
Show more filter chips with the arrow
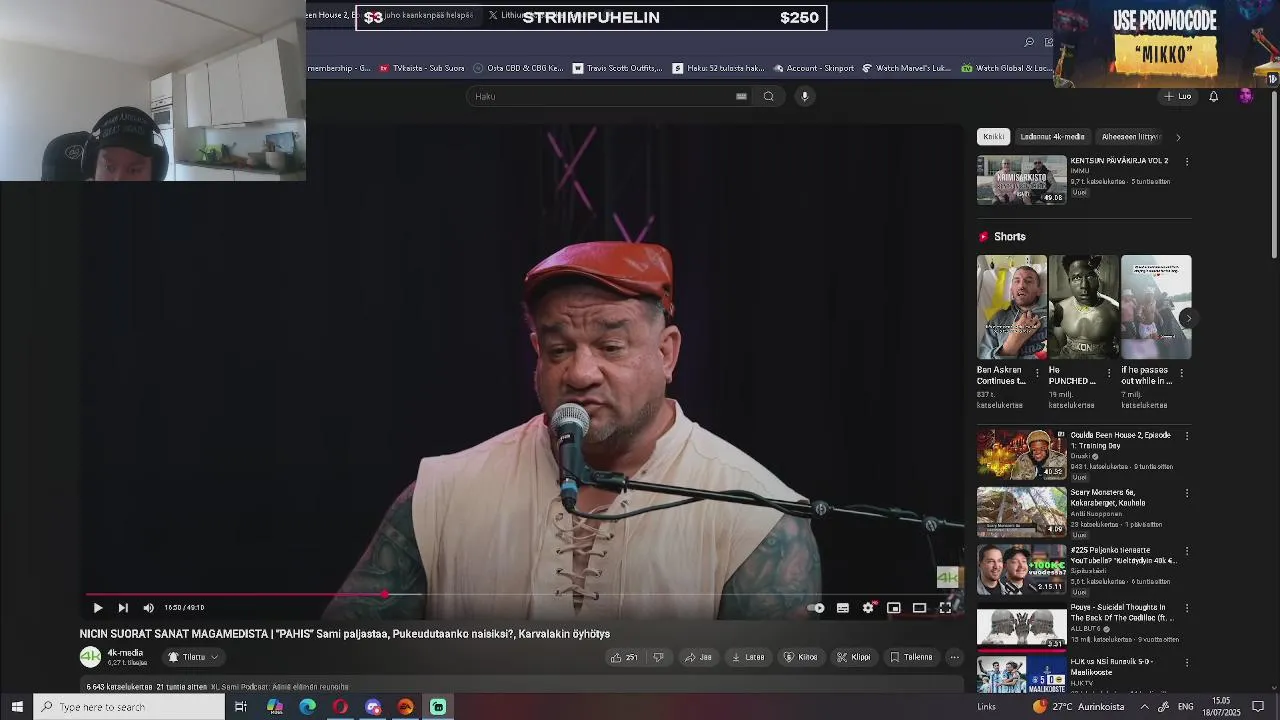click(1178, 137)
